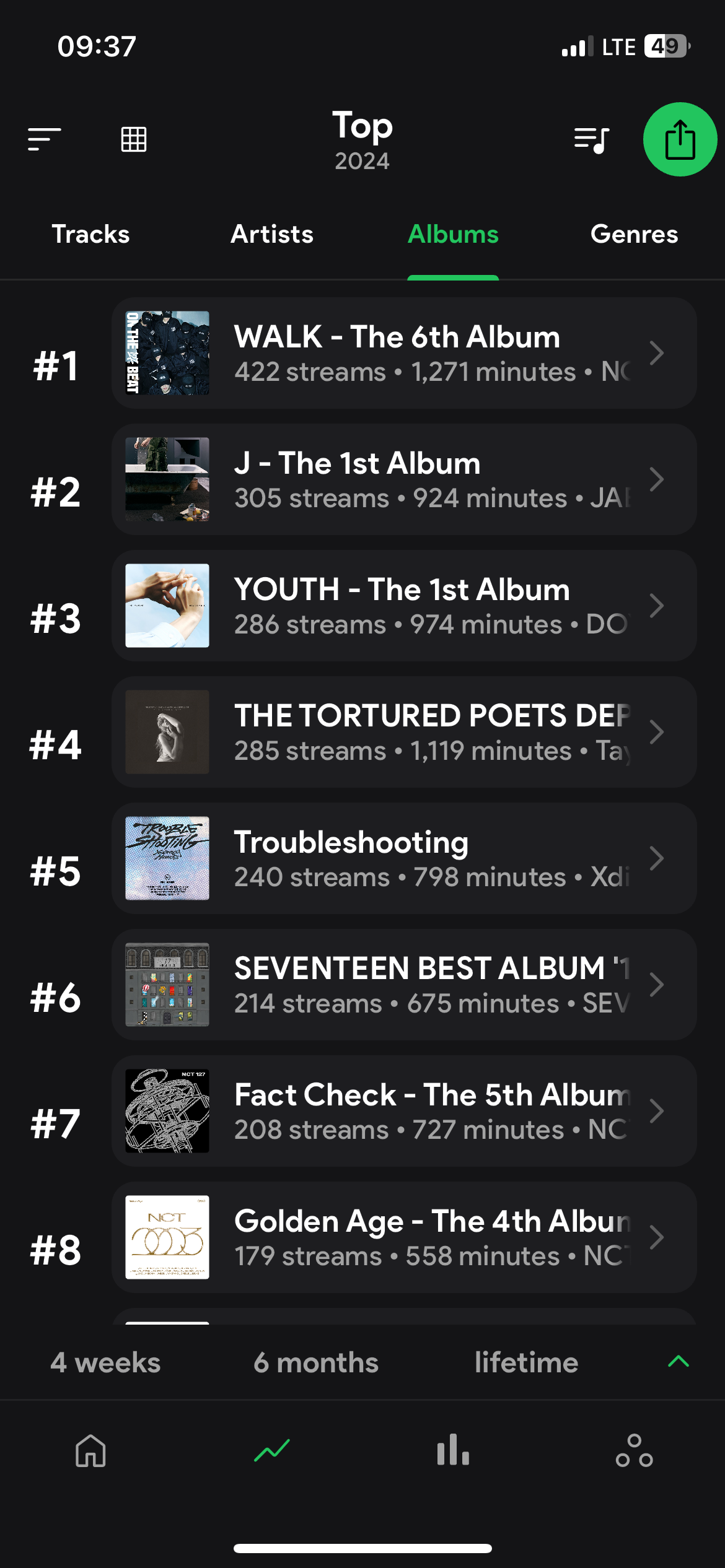Switch to the Artists tab

pyautogui.click(x=272, y=235)
